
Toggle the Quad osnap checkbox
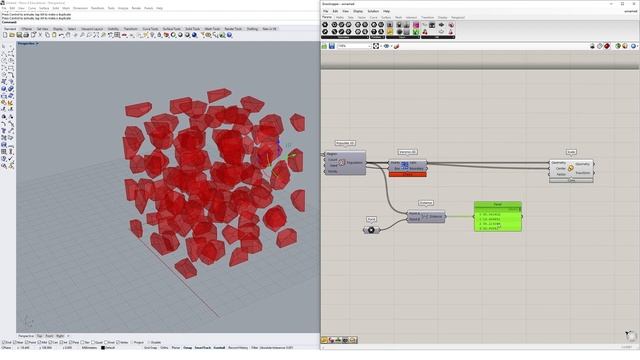pos(93,342)
